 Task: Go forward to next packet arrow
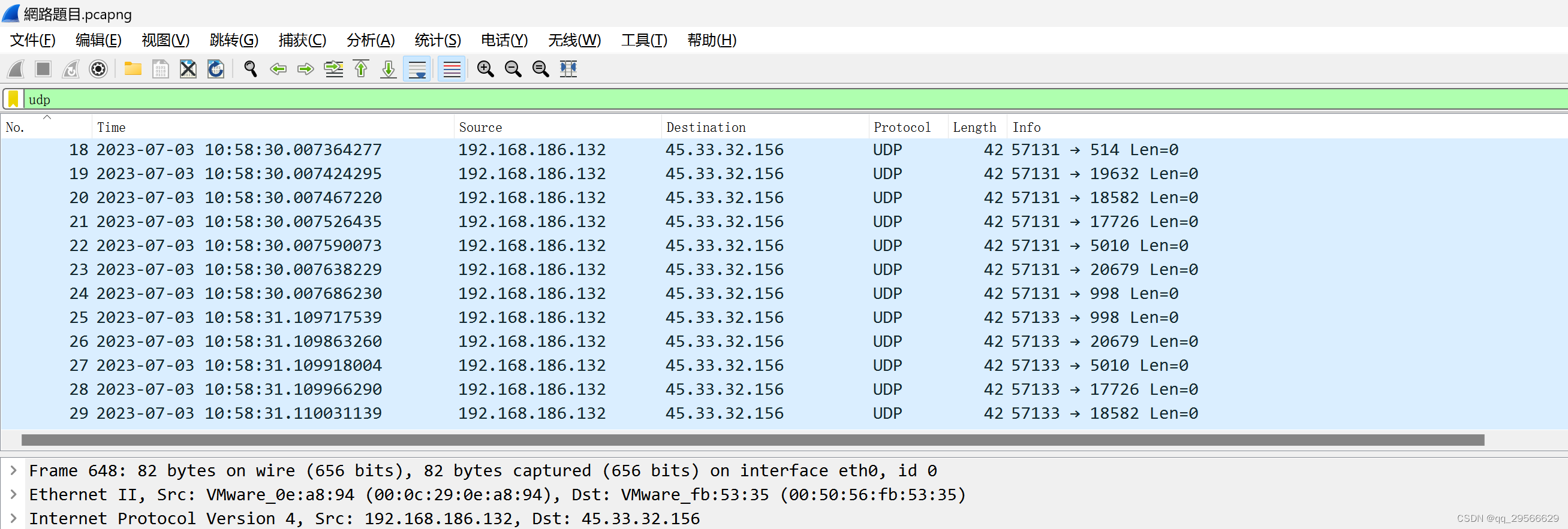pos(306,69)
